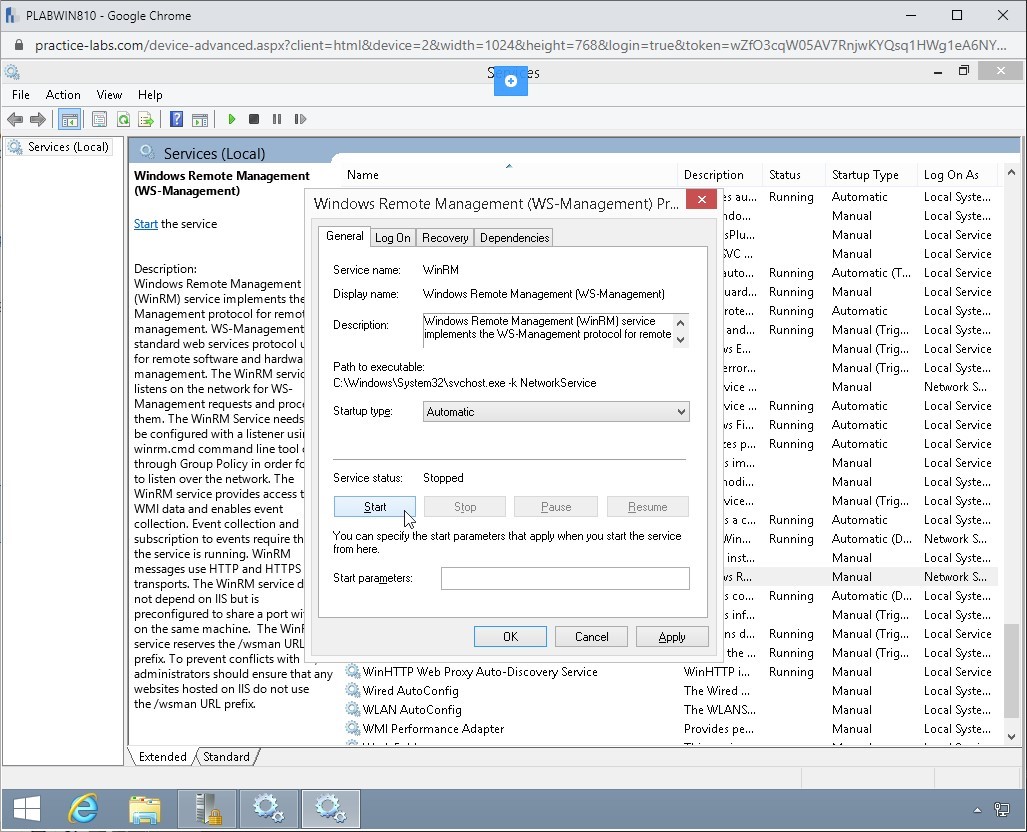Viewport: 1027px width, 832px height.
Task: Open Properties from the toolbar icon
Action: click(100, 119)
